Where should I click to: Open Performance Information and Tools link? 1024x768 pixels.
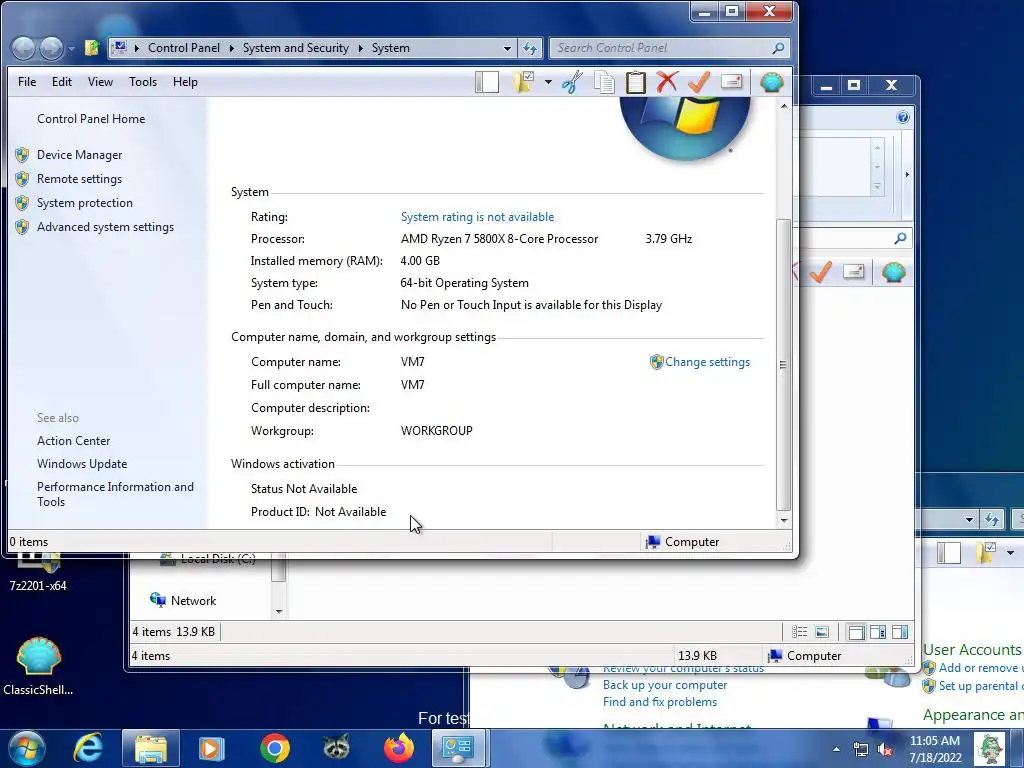tap(115, 494)
